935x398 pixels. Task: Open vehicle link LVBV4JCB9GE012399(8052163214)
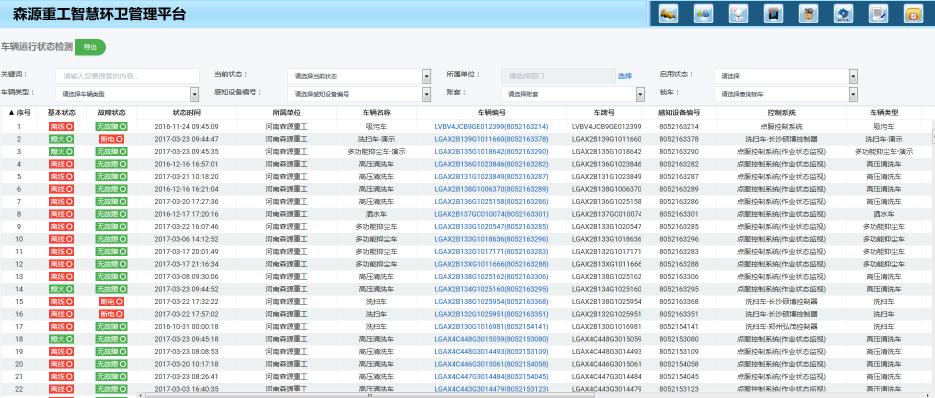click(x=491, y=127)
